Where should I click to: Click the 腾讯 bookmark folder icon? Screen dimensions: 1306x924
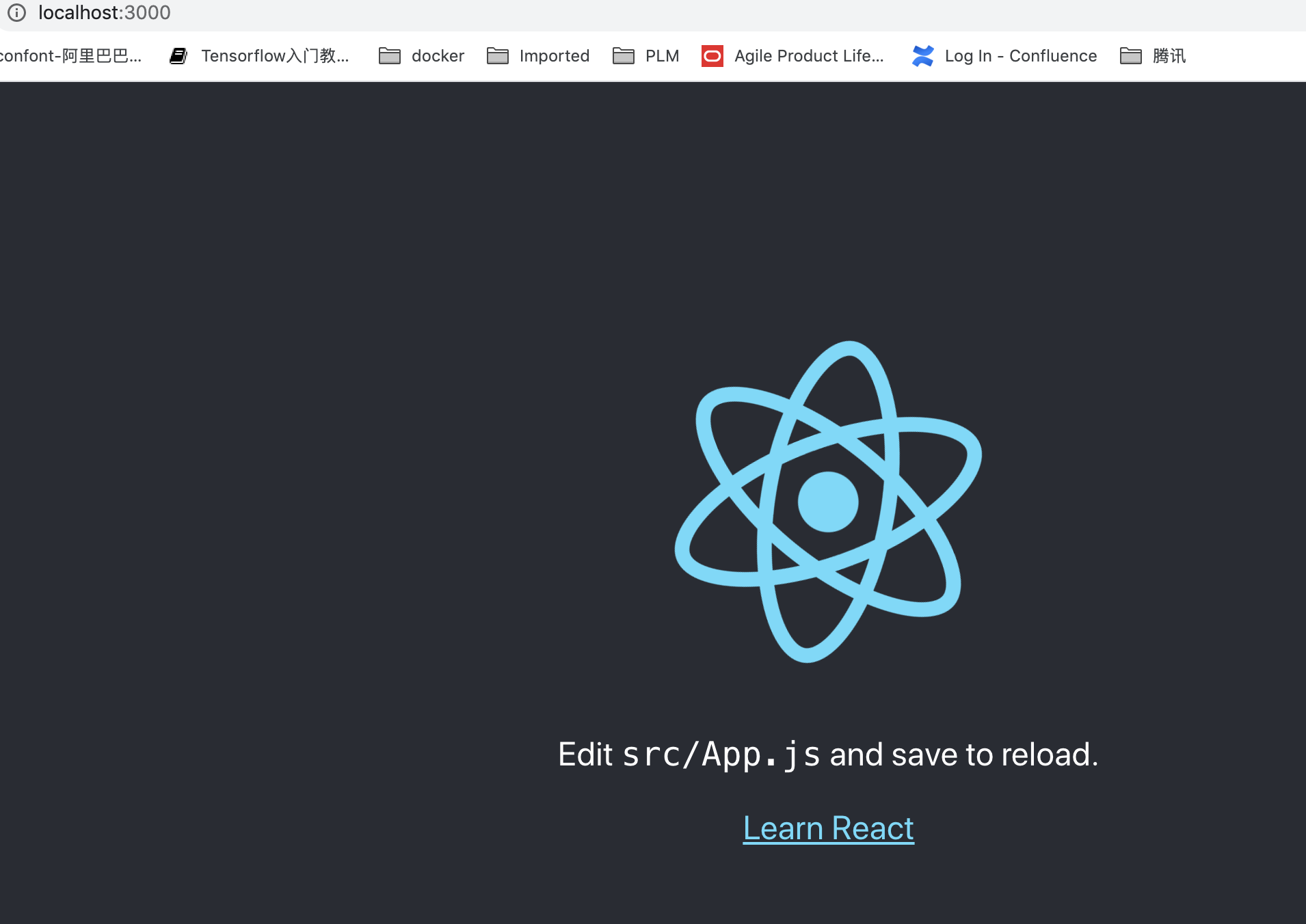coord(1131,56)
